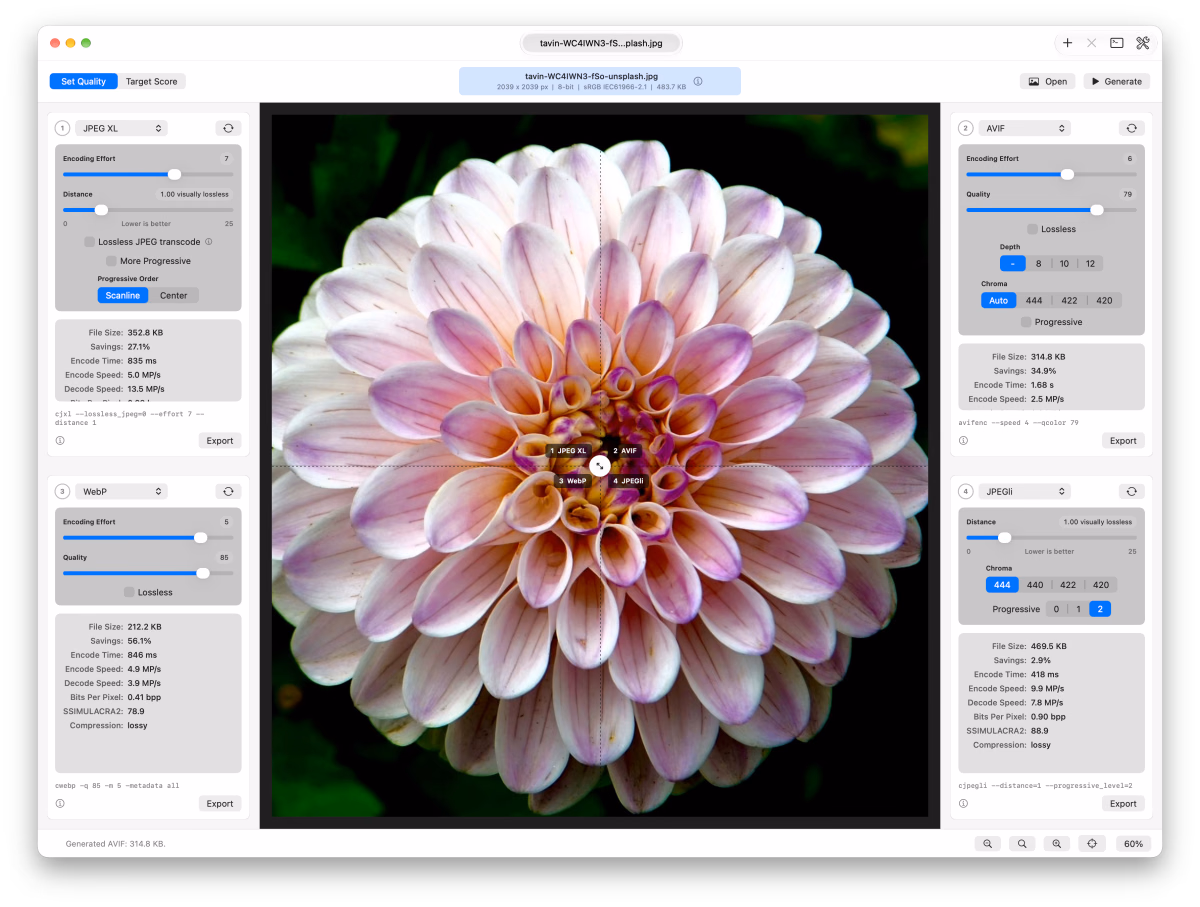This screenshot has height=907, width=1200.
Task: Enable Lossless JPEG transcode checkbox
Action: pyautogui.click(x=90, y=242)
